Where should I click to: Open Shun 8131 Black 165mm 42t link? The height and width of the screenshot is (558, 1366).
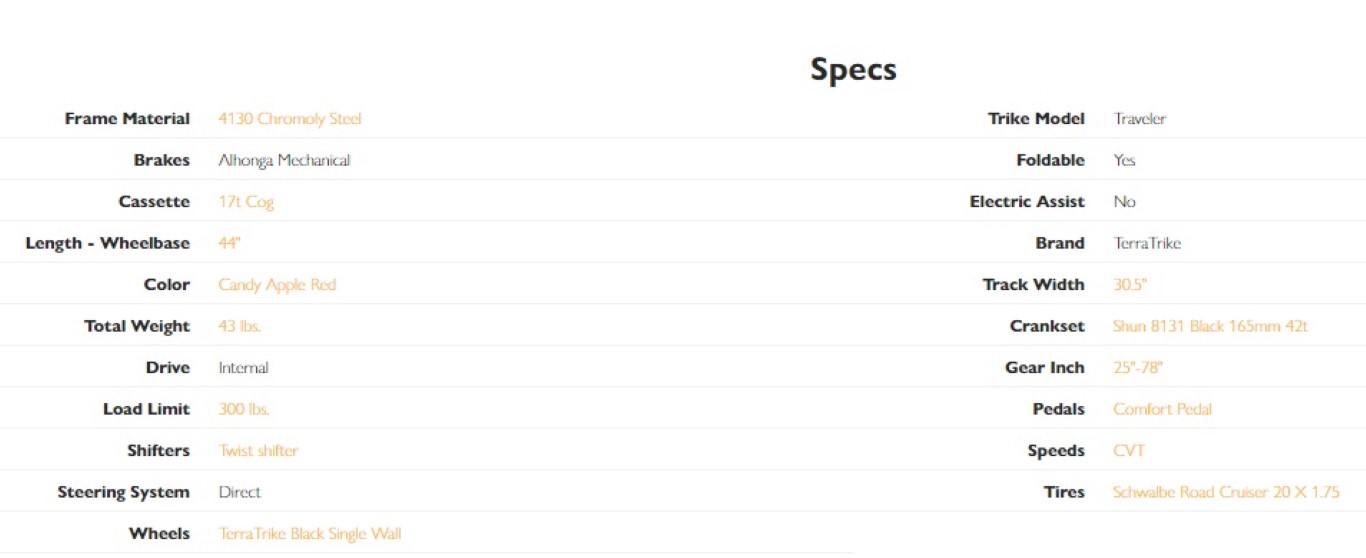click(1210, 327)
